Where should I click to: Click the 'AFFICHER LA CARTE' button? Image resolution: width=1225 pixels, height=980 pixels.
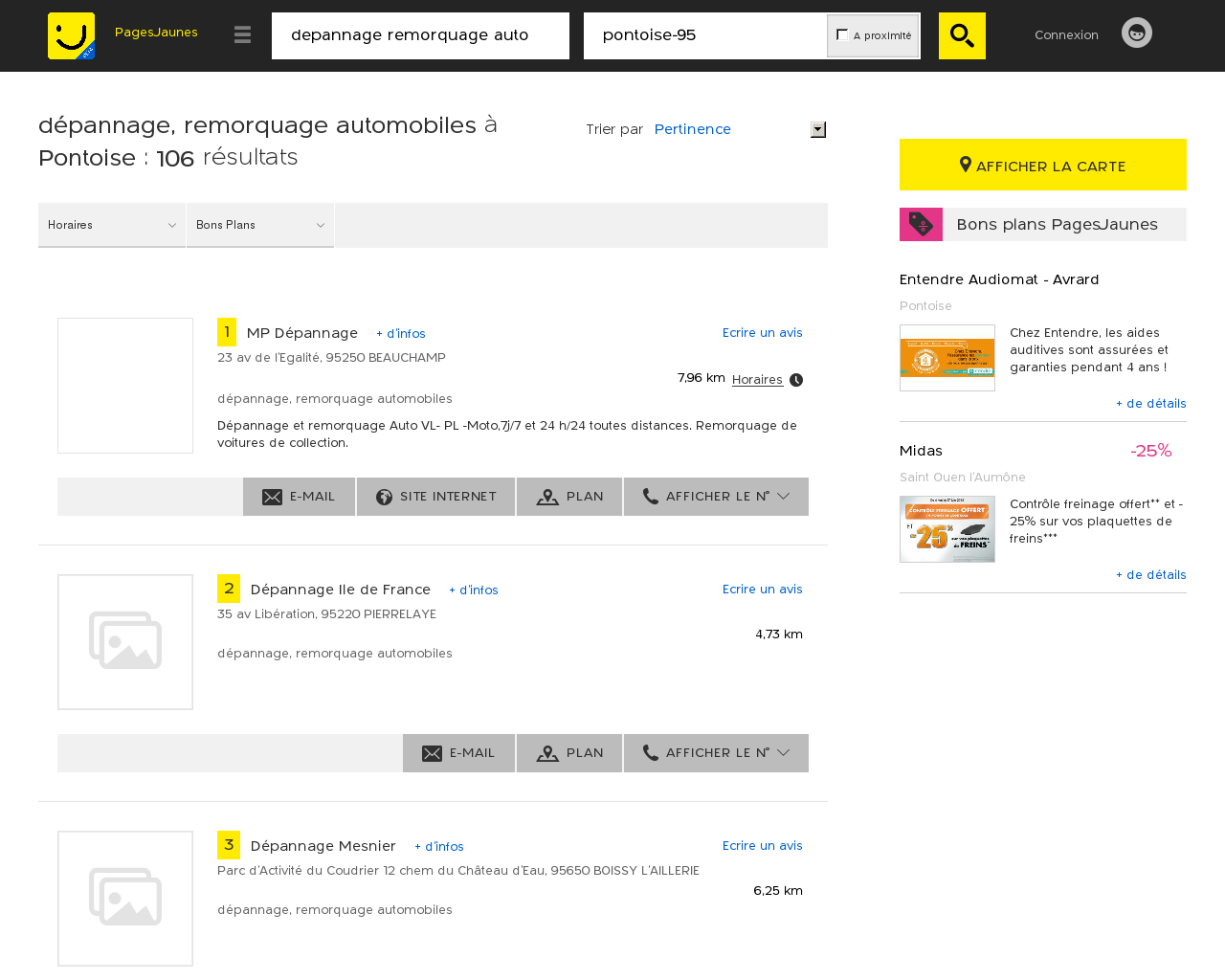point(1043,165)
